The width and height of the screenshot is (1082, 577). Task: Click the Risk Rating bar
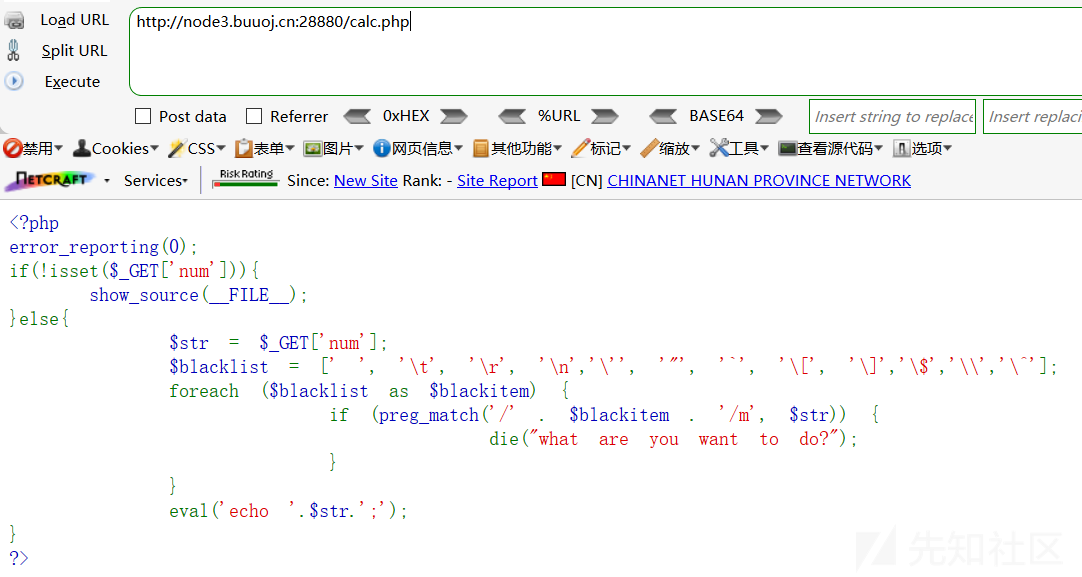[x=246, y=179]
